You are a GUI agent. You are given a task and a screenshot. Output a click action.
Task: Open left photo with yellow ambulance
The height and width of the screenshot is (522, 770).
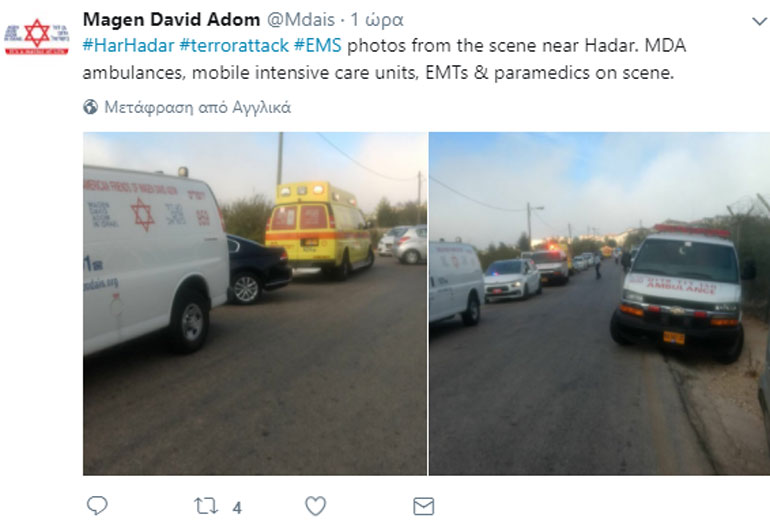255,303
